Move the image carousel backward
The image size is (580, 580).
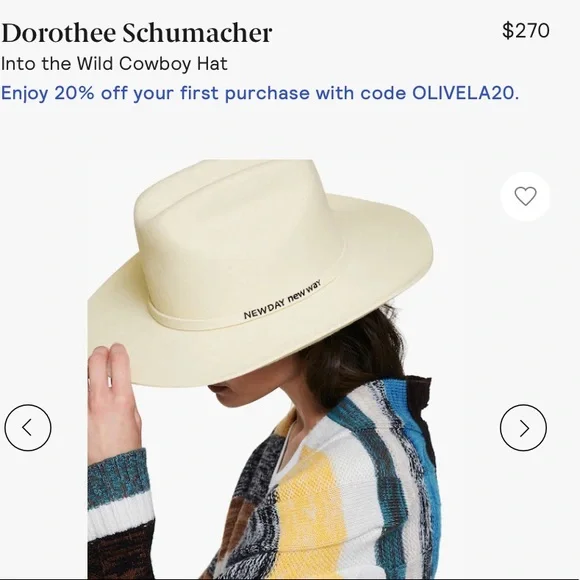point(28,428)
